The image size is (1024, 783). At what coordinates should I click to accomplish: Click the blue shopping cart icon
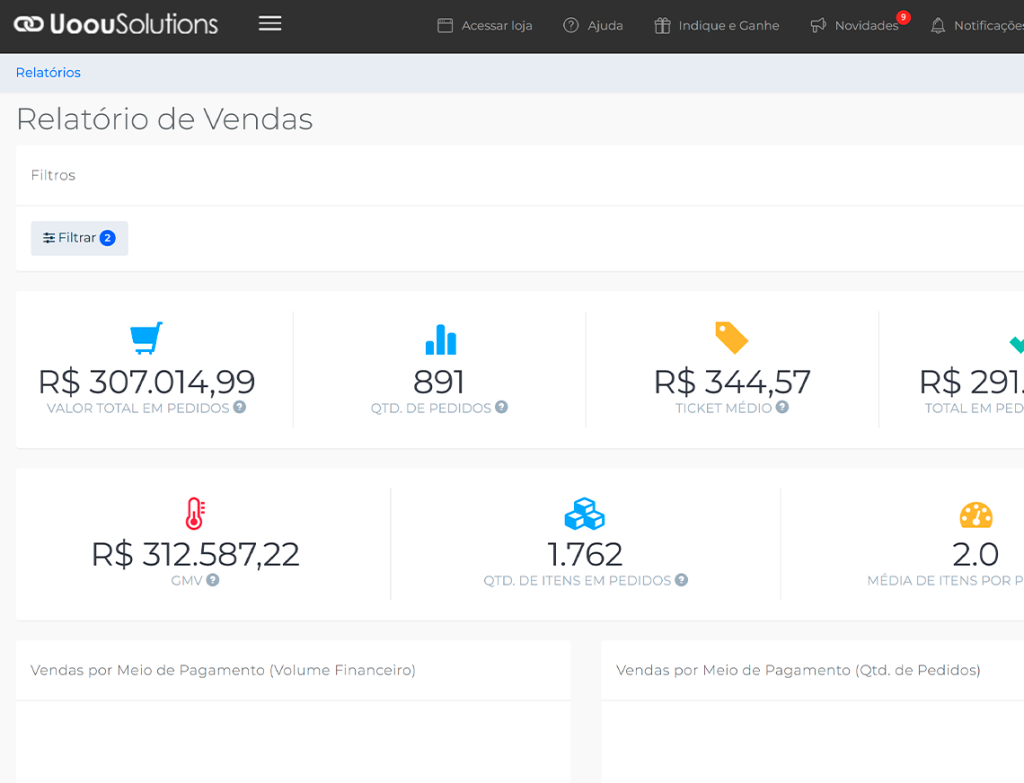pos(146,338)
